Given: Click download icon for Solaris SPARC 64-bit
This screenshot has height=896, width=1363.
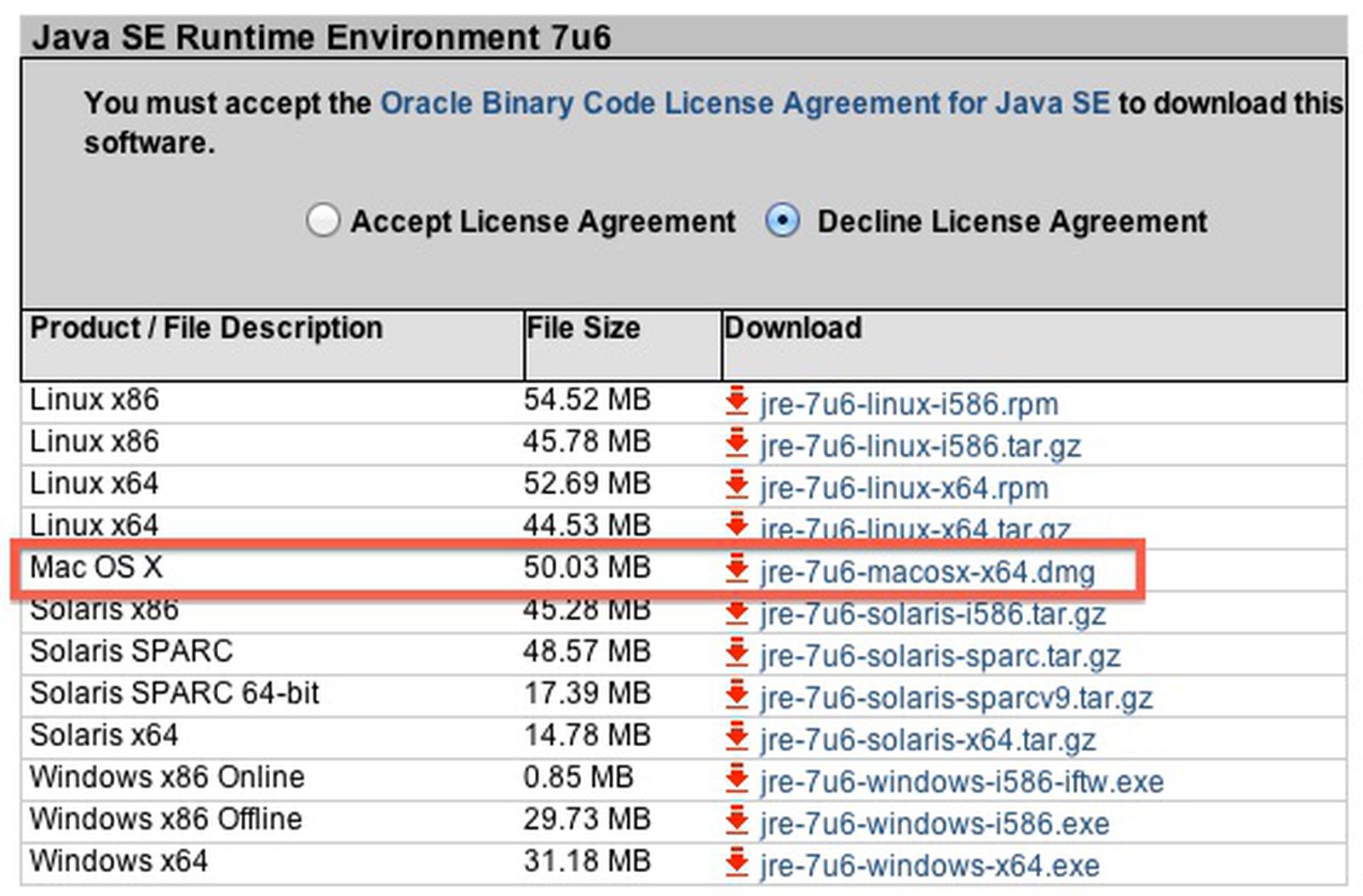Looking at the screenshot, I should tap(737, 695).
